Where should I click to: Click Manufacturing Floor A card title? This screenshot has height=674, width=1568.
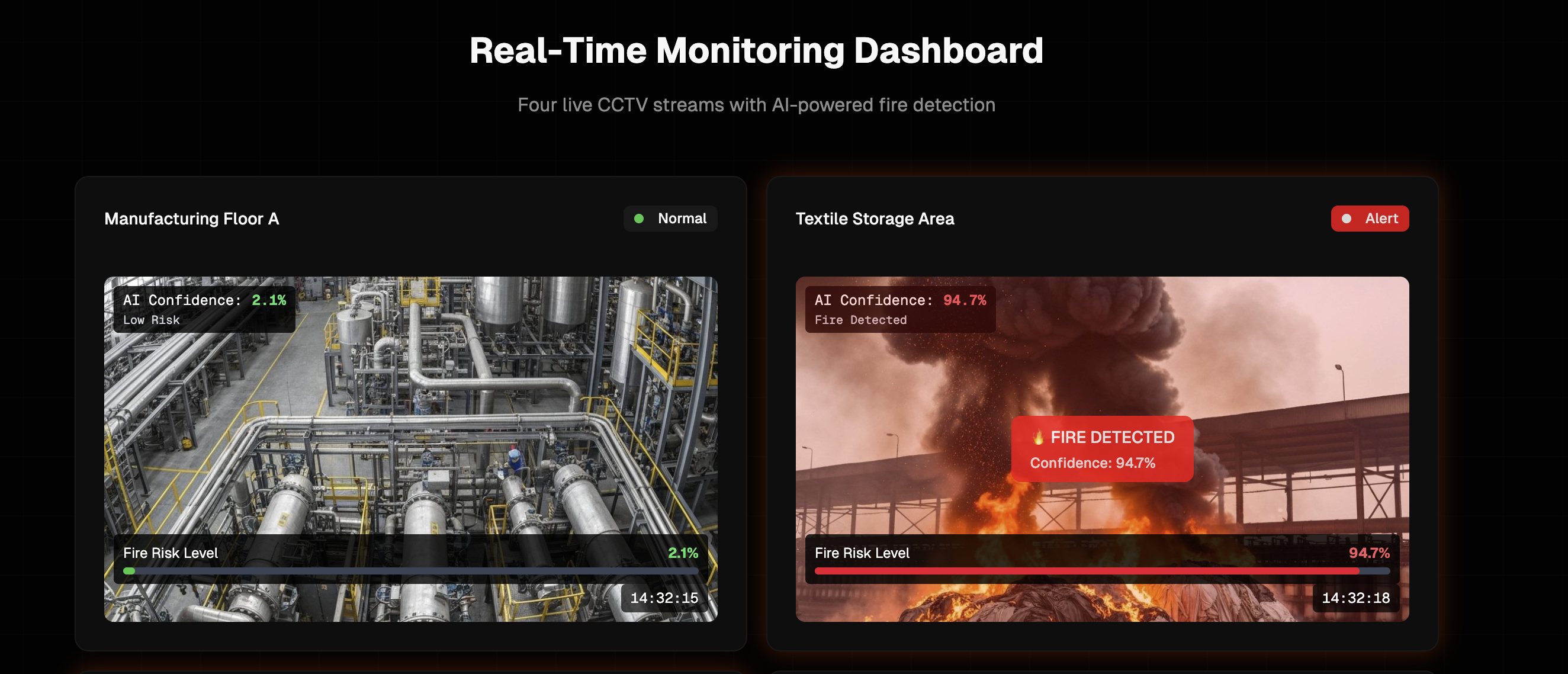tap(191, 219)
